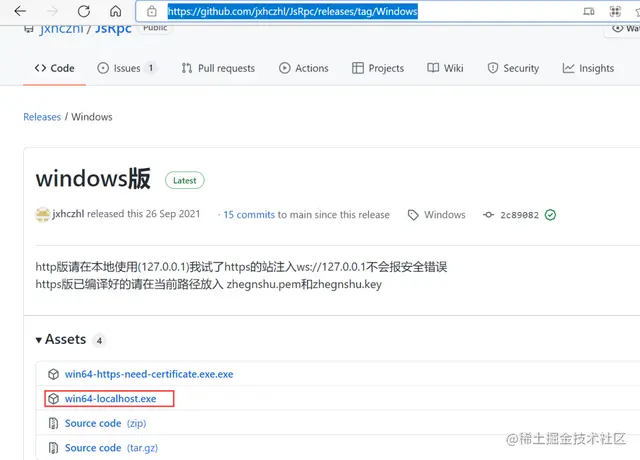Image resolution: width=640 pixels, height=460 pixels.
Task: Click the Assets count badge 4
Action: point(99,340)
